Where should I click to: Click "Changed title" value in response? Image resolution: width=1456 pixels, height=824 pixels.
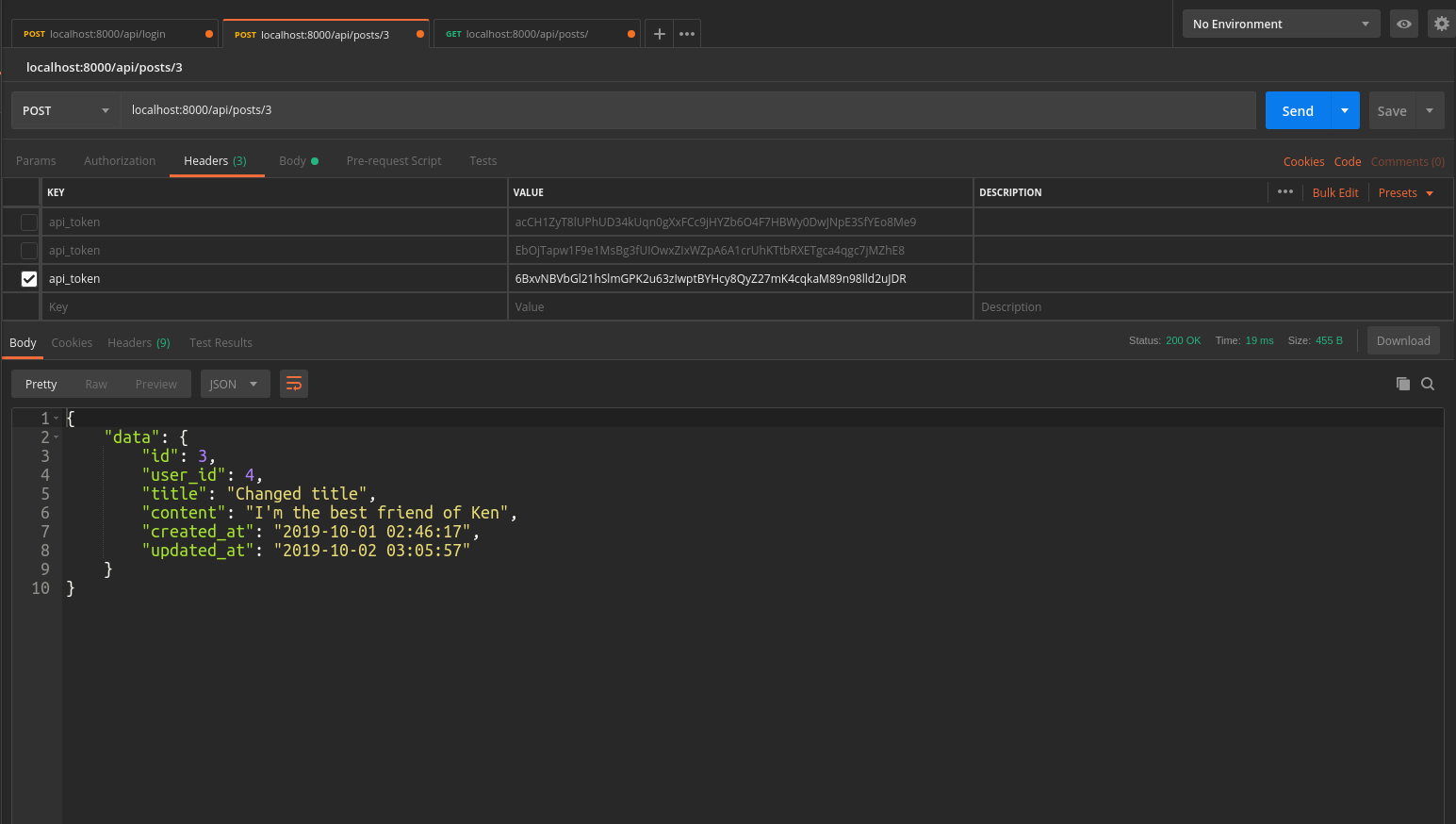(297, 494)
